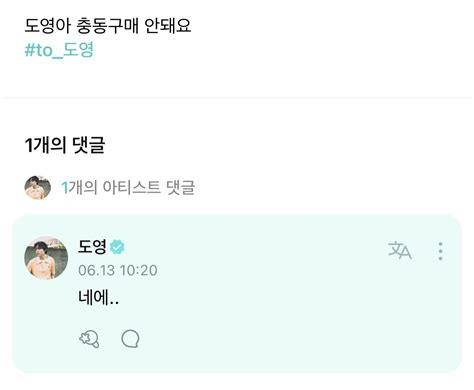The height and width of the screenshot is (390, 474).
Task: Open the #to_도영 hashtag
Action: tap(59, 50)
